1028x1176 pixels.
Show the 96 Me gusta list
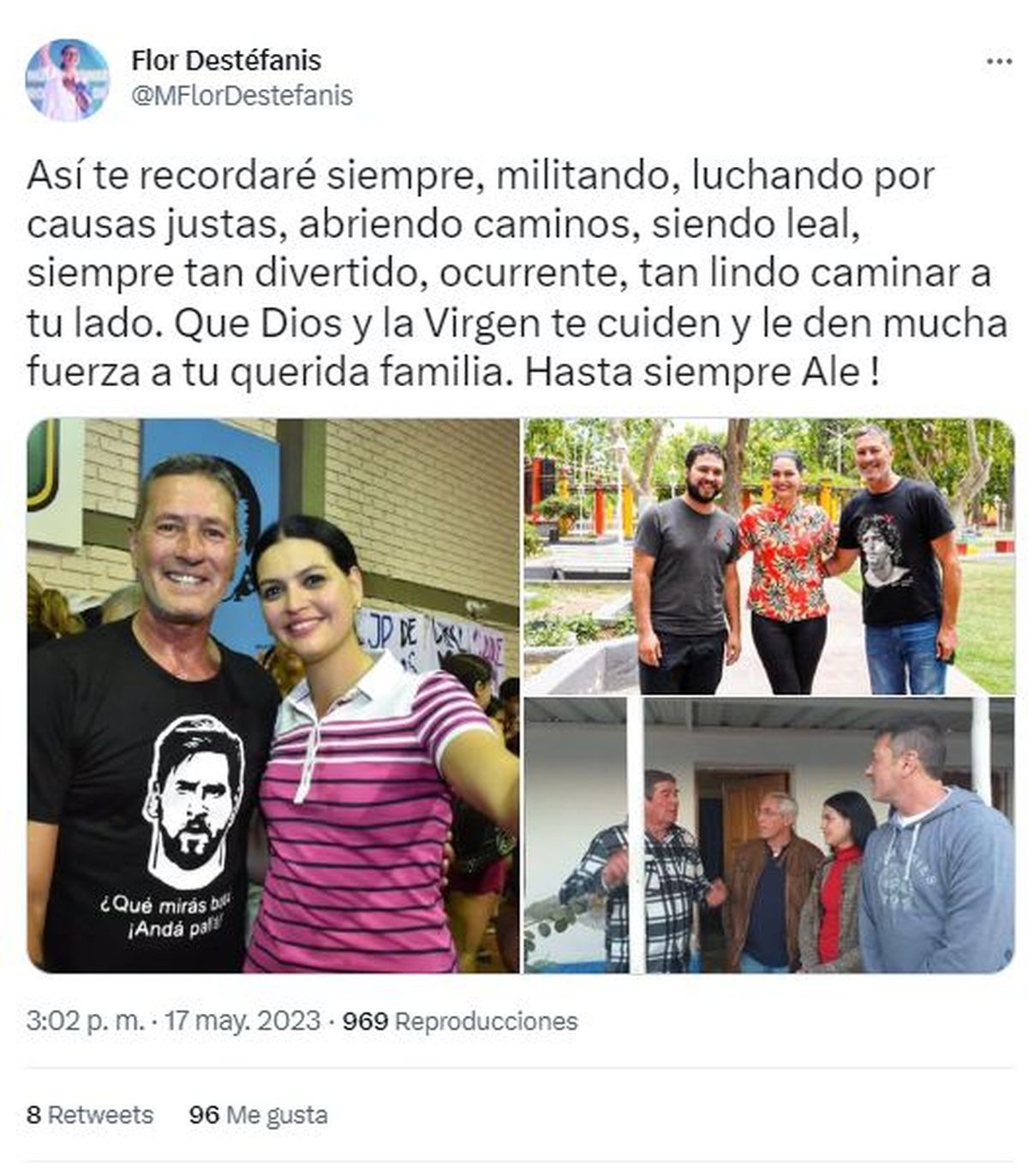pyautogui.click(x=258, y=1114)
